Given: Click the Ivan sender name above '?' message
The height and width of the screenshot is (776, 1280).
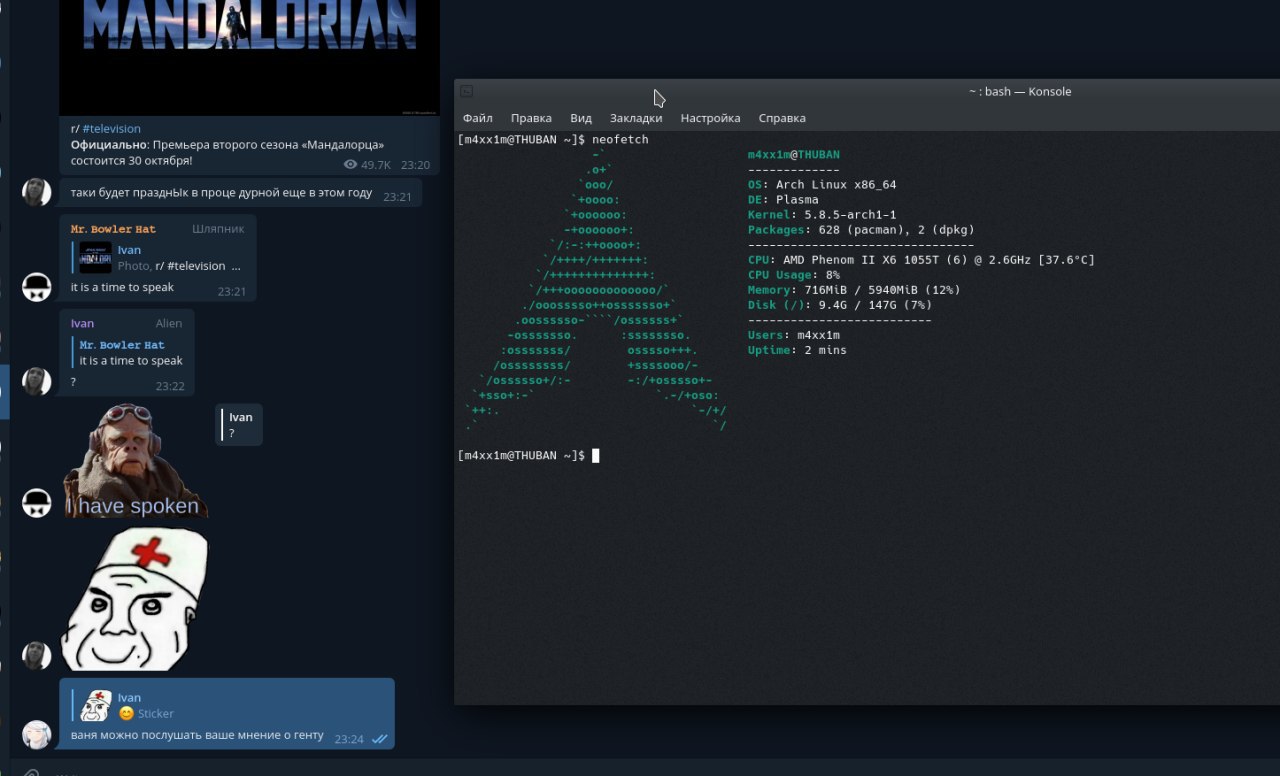Looking at the screenshot, I should coord(82,324).
